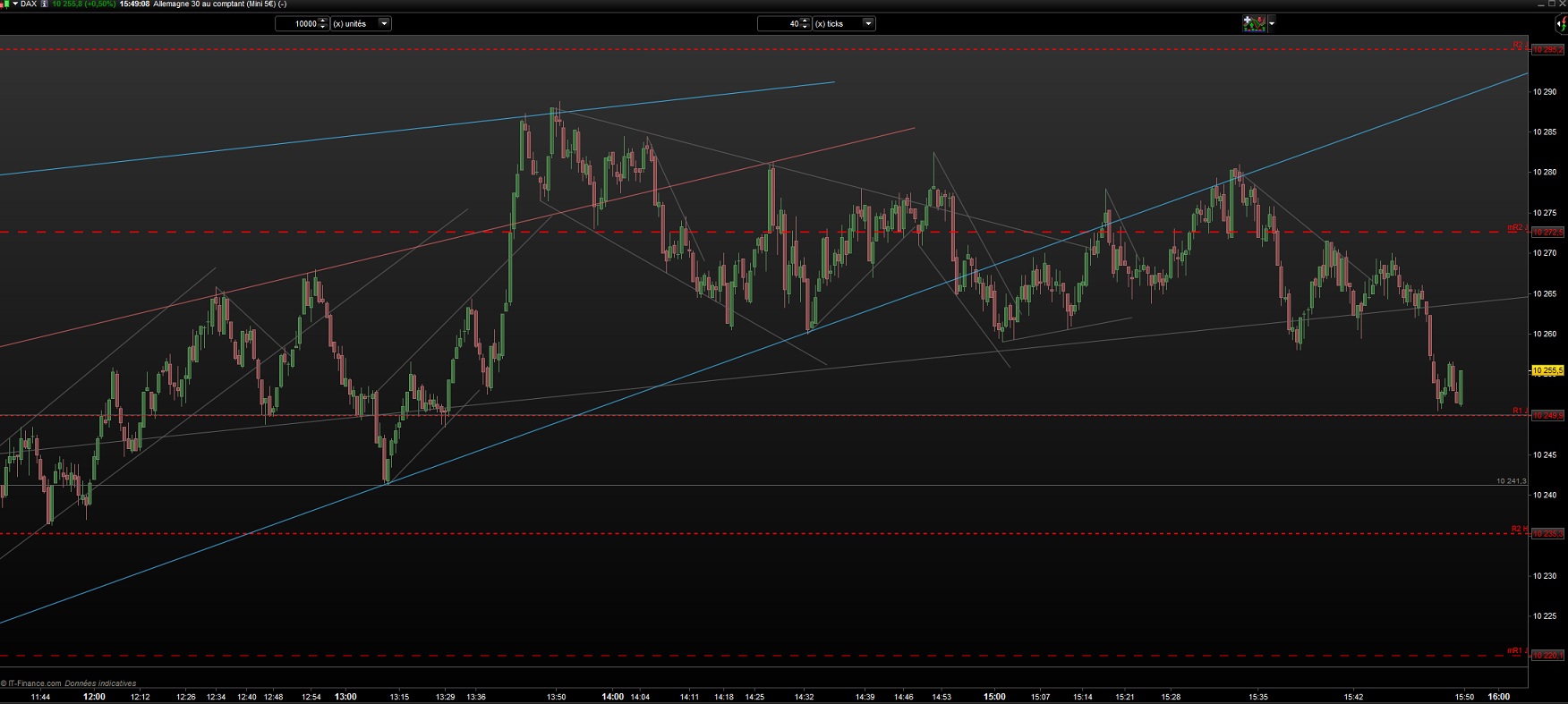The width and height of the screenshot is (1568, 704).
Task: Click the IT-Finance.com link
Action: coord(35,683)
